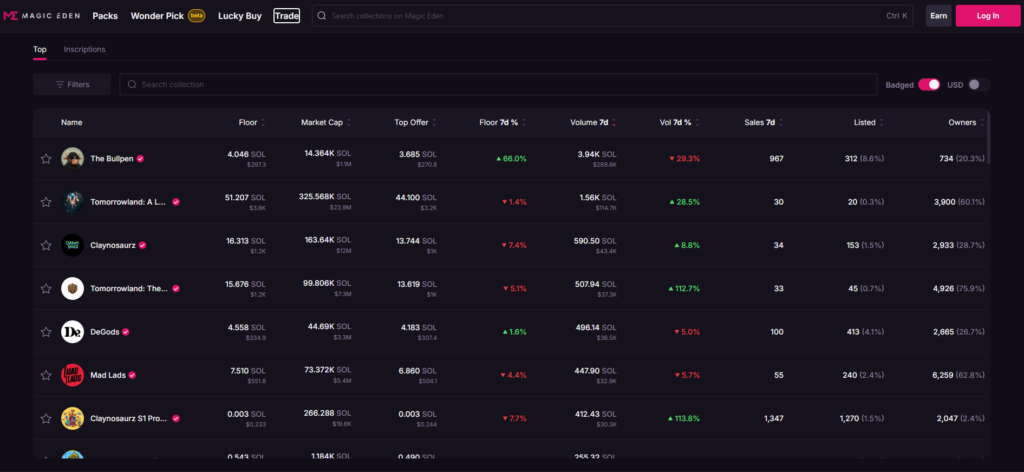Click the magnifier in Search collection box

tap(132, 85)
